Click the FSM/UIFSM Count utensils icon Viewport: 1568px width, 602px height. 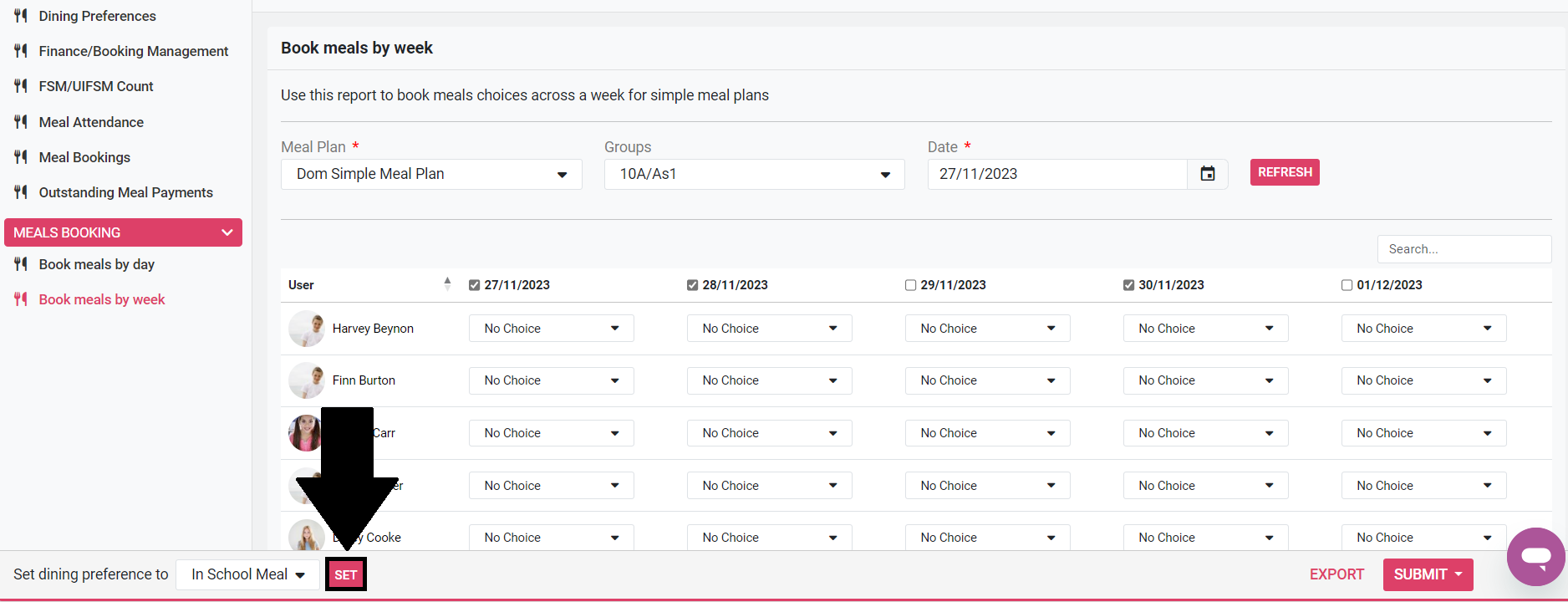coord(21,86)
